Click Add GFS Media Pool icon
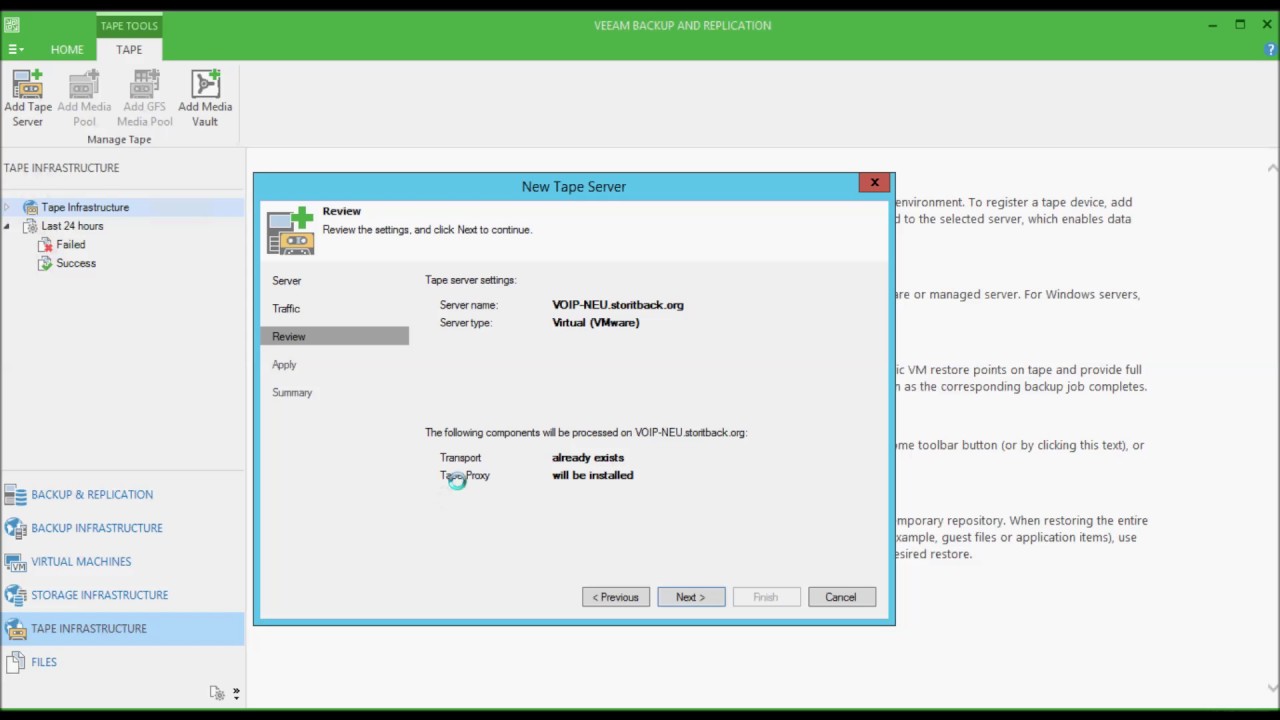This screenshot has height=720, width=1280. coord(145,84)
